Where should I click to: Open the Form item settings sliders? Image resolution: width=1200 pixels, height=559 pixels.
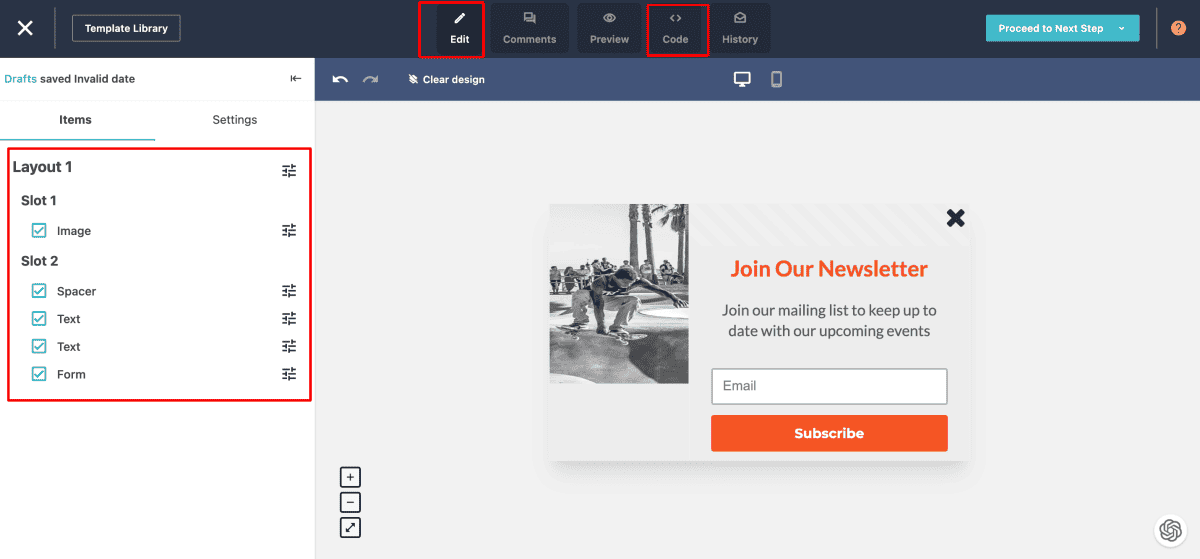(x=289, y=374)
